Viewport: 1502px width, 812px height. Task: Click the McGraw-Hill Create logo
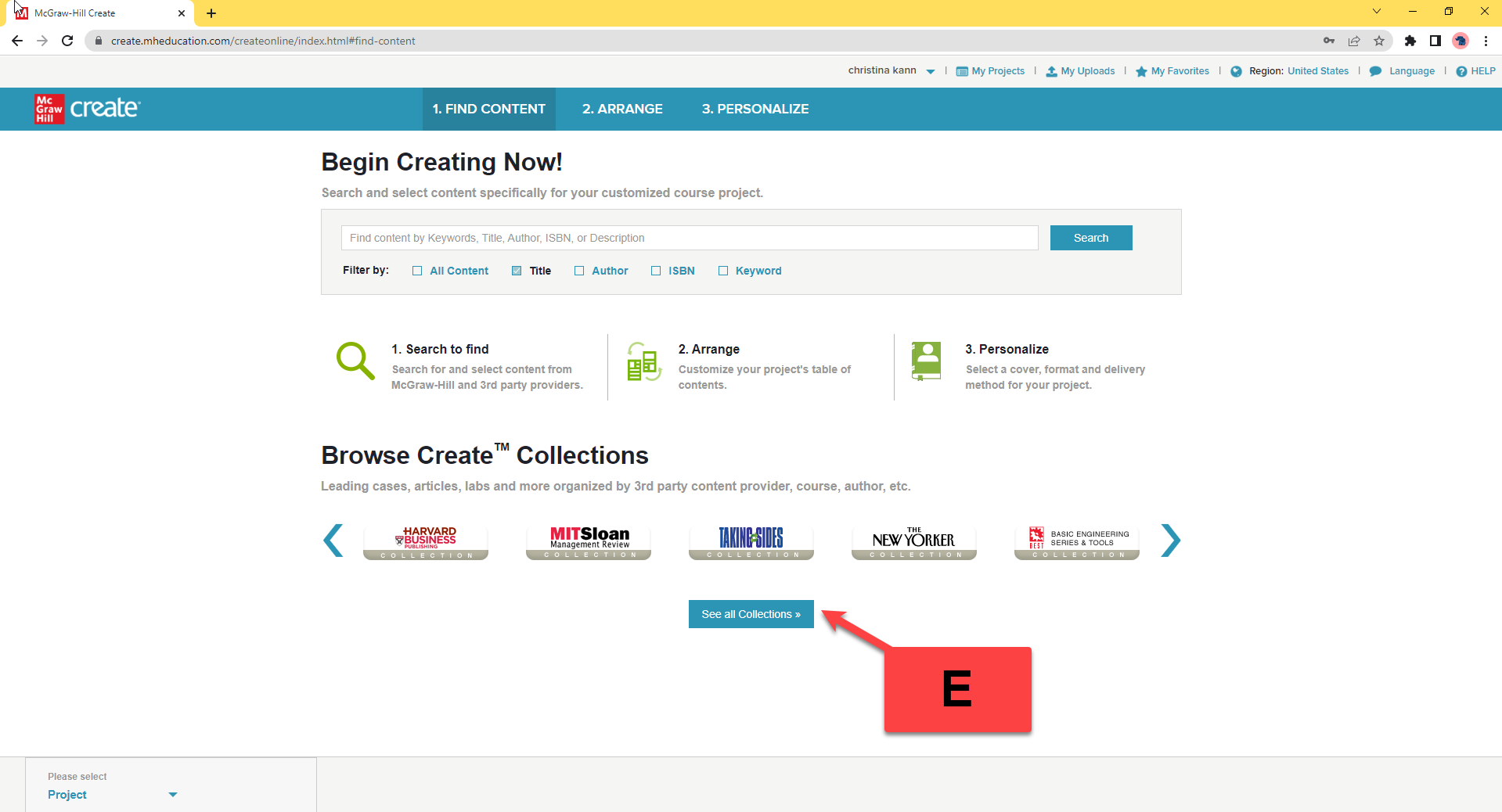tap(87, 109)
